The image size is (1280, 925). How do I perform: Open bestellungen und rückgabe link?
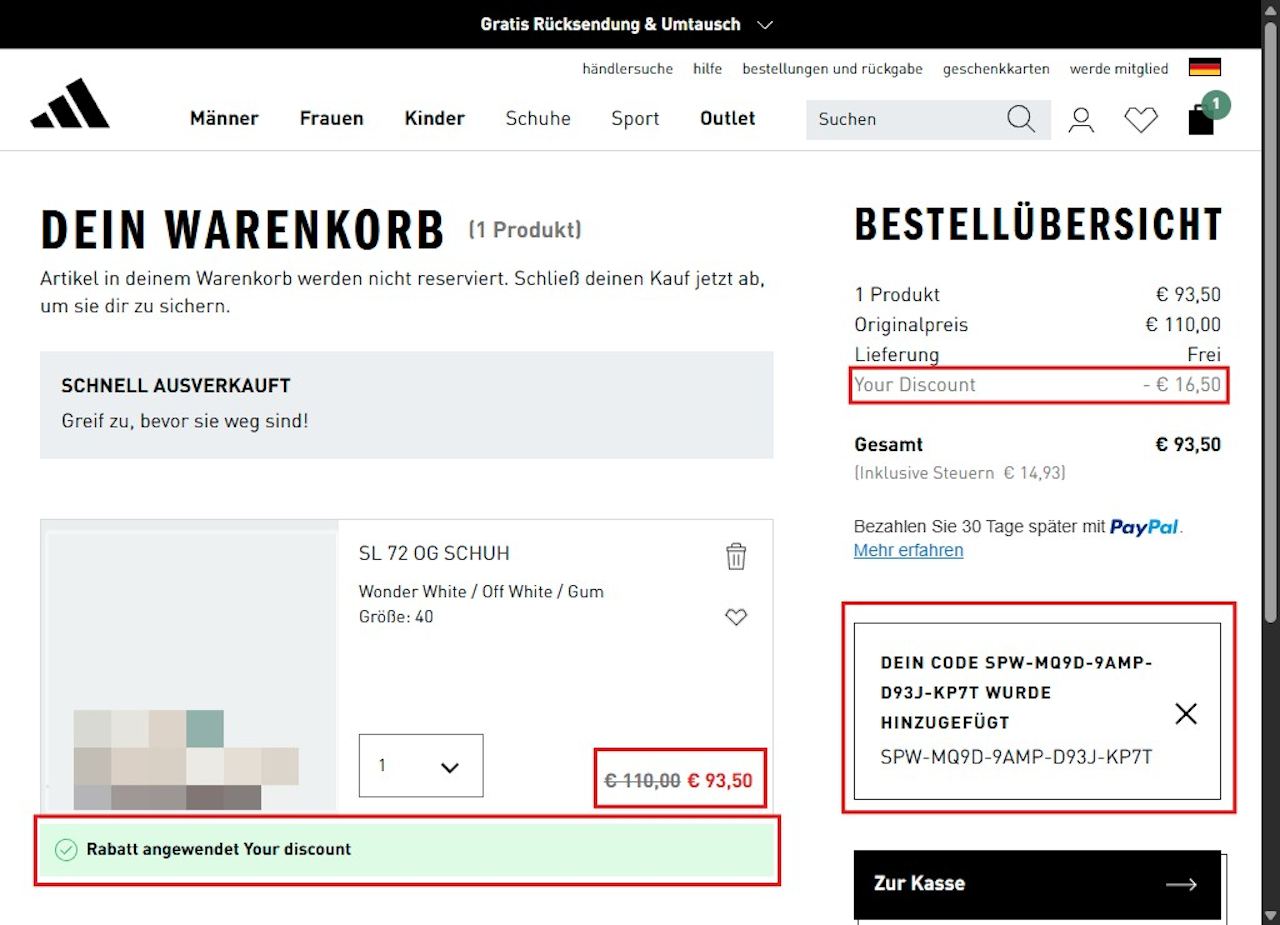coord(833,69)
